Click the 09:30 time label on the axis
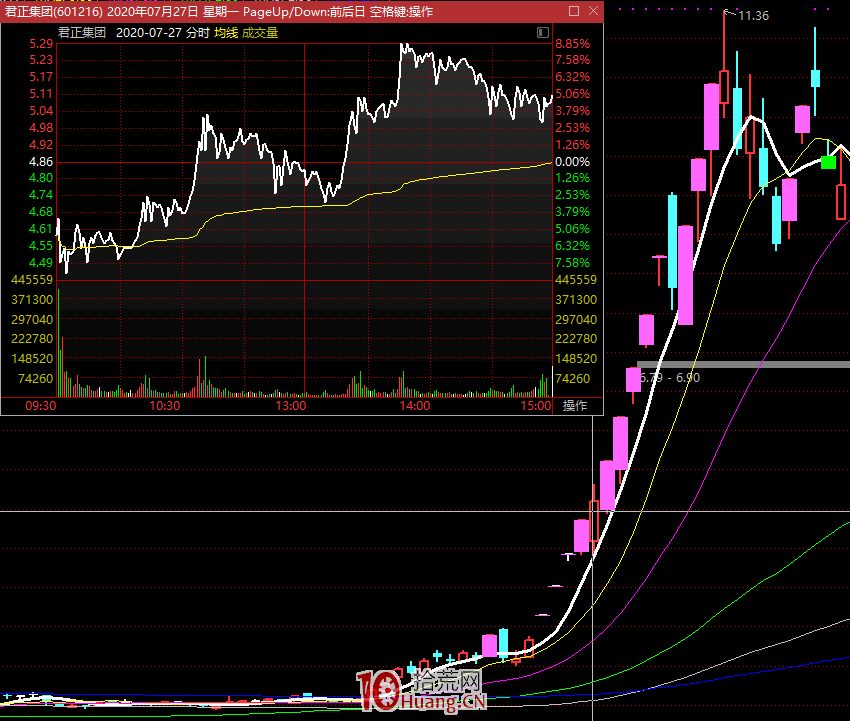 click(x=41, y=405)
